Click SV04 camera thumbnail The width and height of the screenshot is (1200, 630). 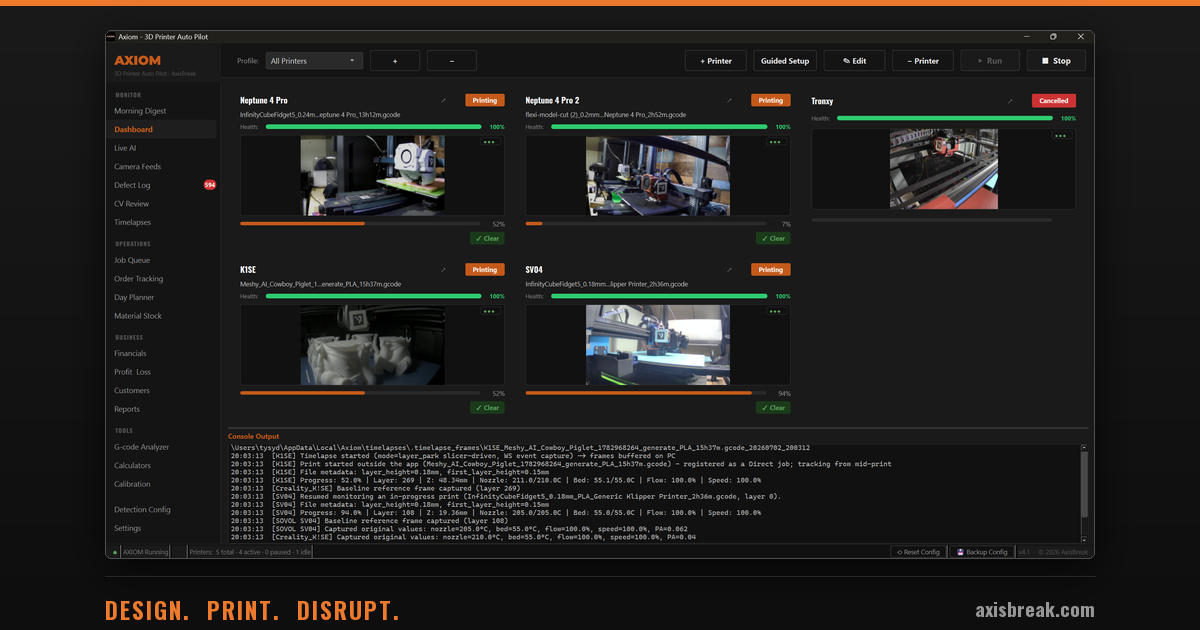[x=658, y=345]
